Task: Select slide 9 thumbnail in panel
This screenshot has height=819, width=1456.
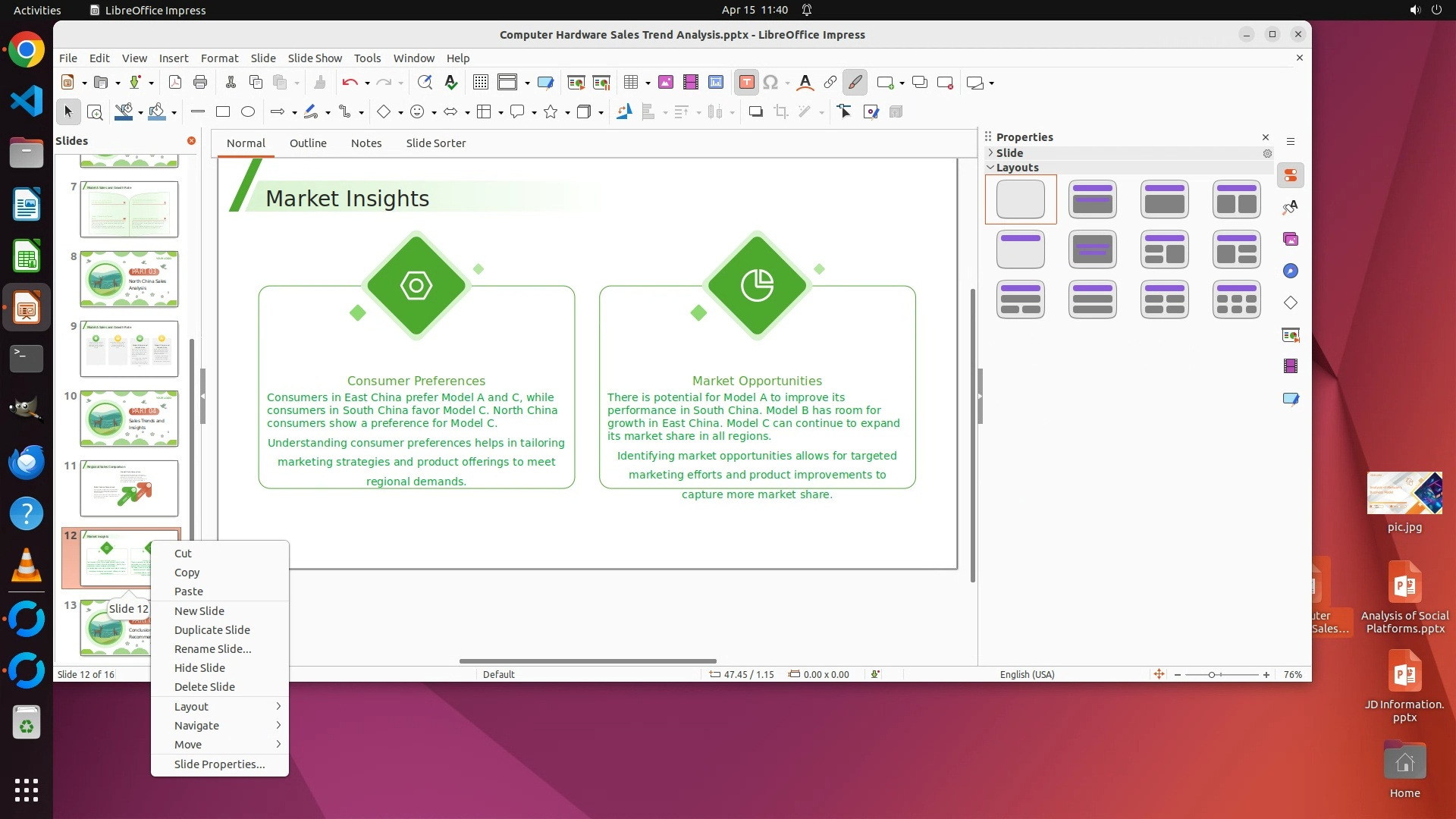Action: click(x=129, y=349)
